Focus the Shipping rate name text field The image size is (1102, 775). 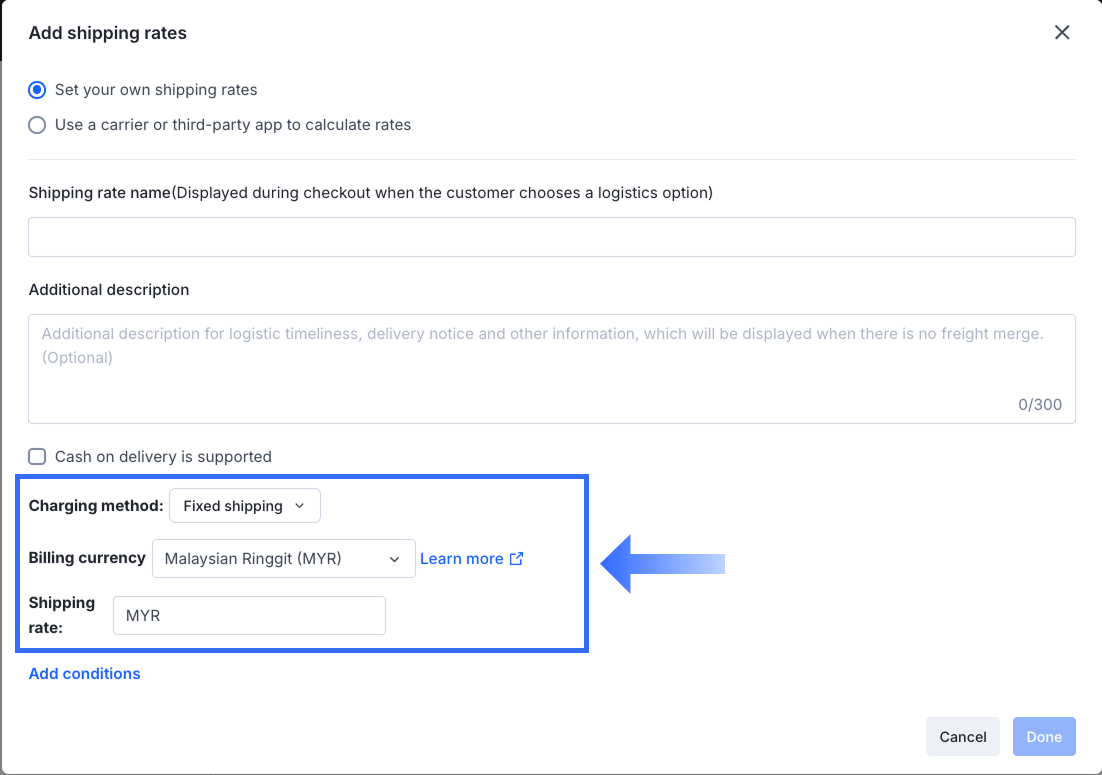click(551, 237)
